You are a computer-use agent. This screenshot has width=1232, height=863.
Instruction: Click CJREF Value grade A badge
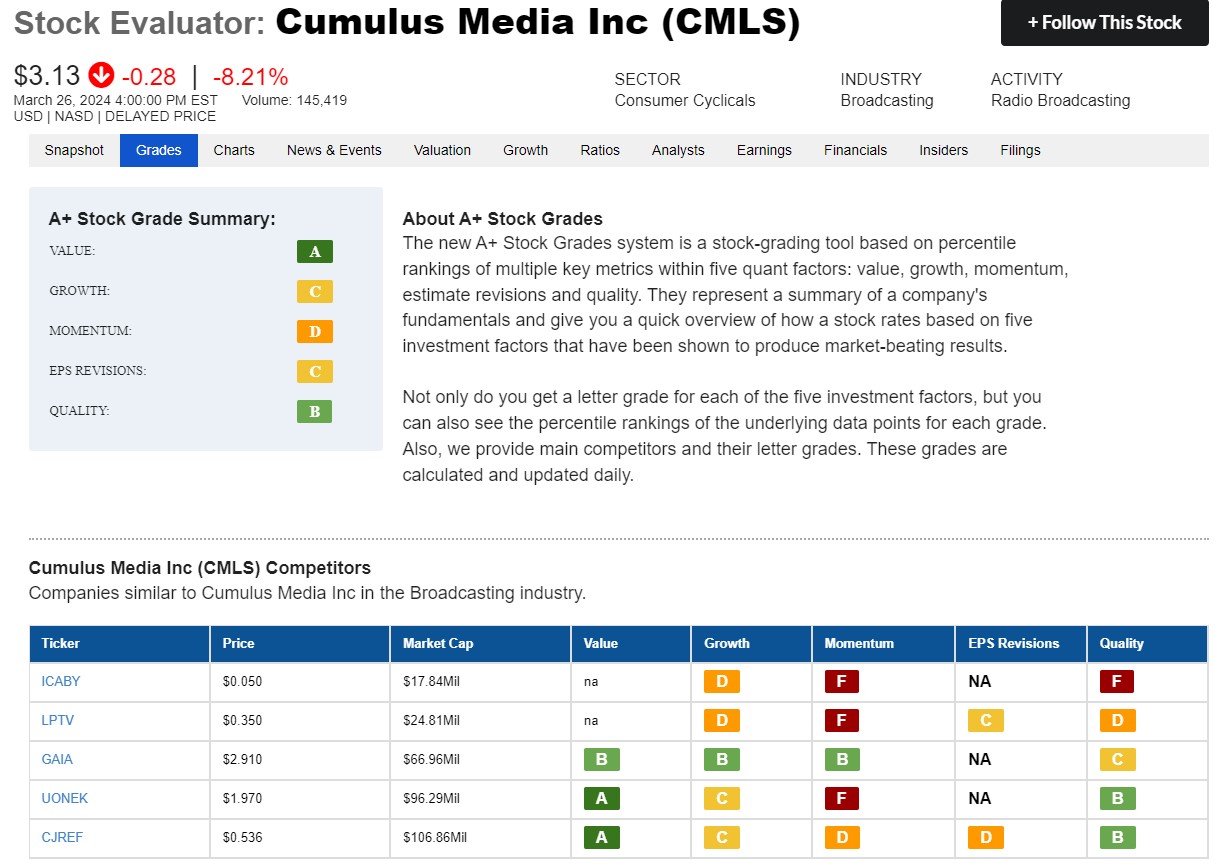[602, 838]
